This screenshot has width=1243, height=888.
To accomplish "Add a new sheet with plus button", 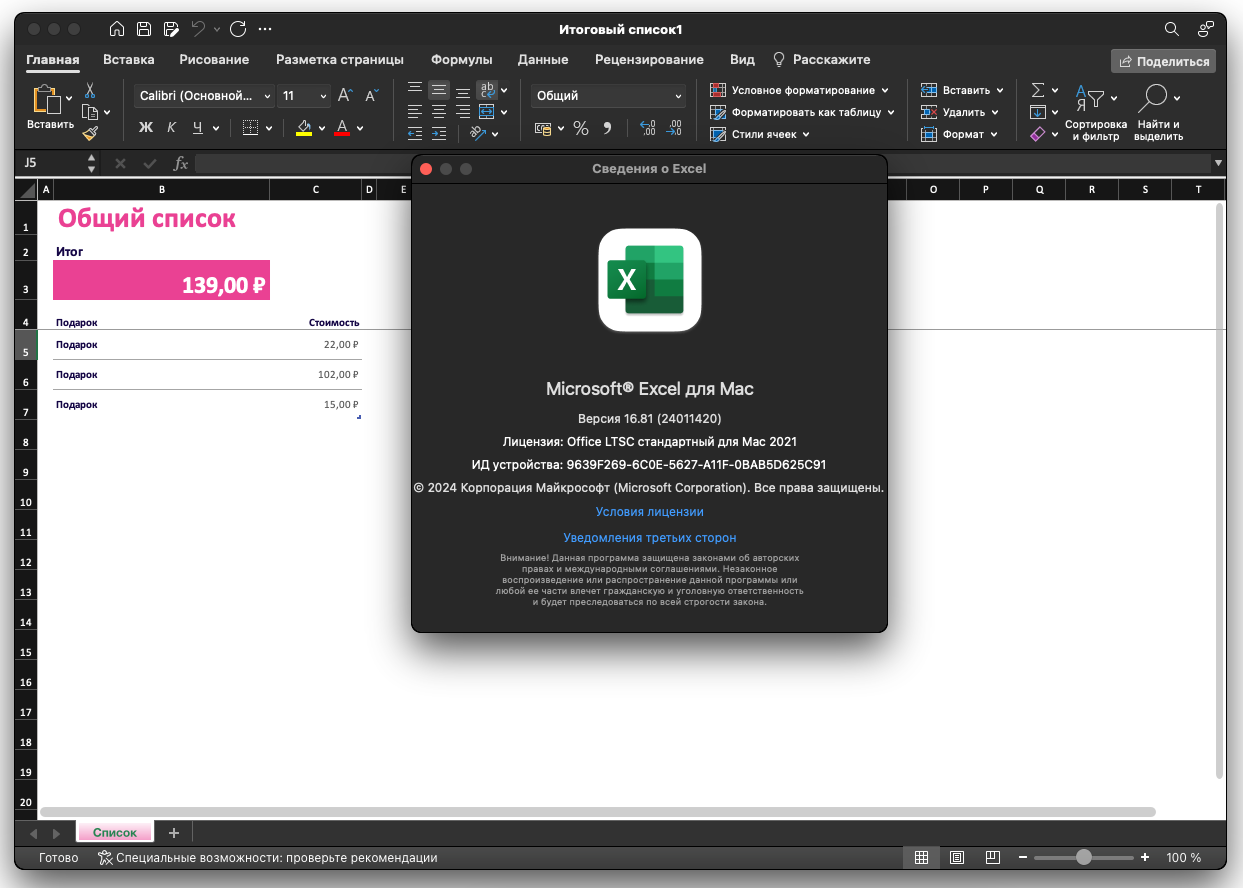I will (173, 833).
